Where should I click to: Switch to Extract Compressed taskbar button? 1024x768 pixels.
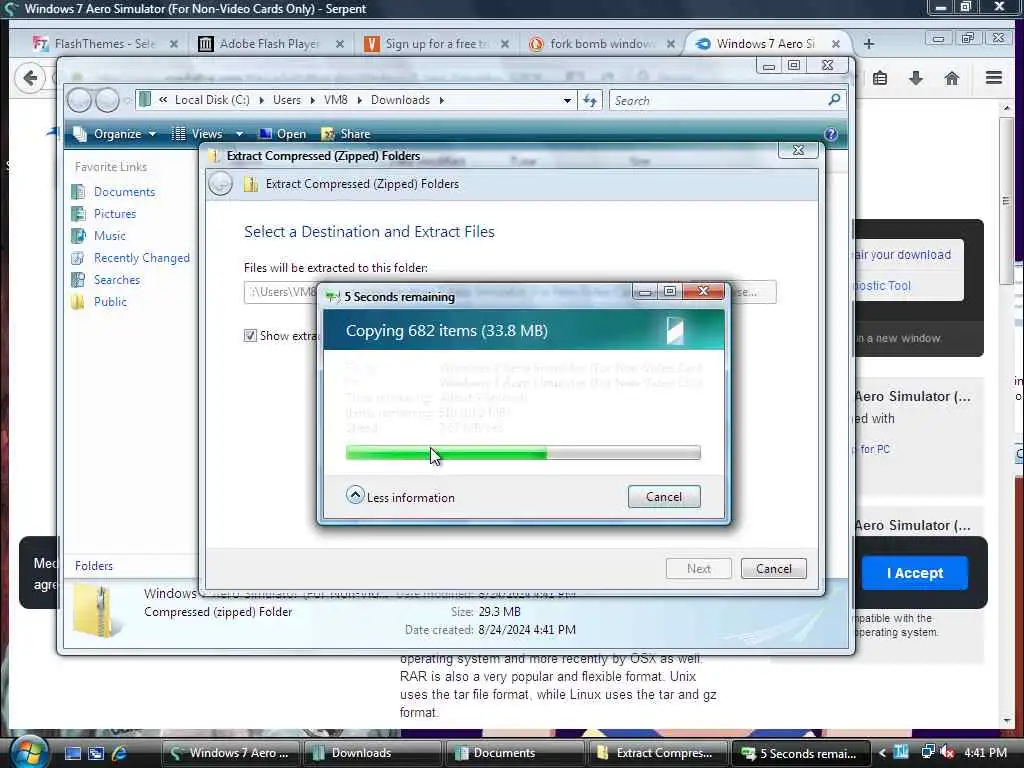click(x=658, y=753)
